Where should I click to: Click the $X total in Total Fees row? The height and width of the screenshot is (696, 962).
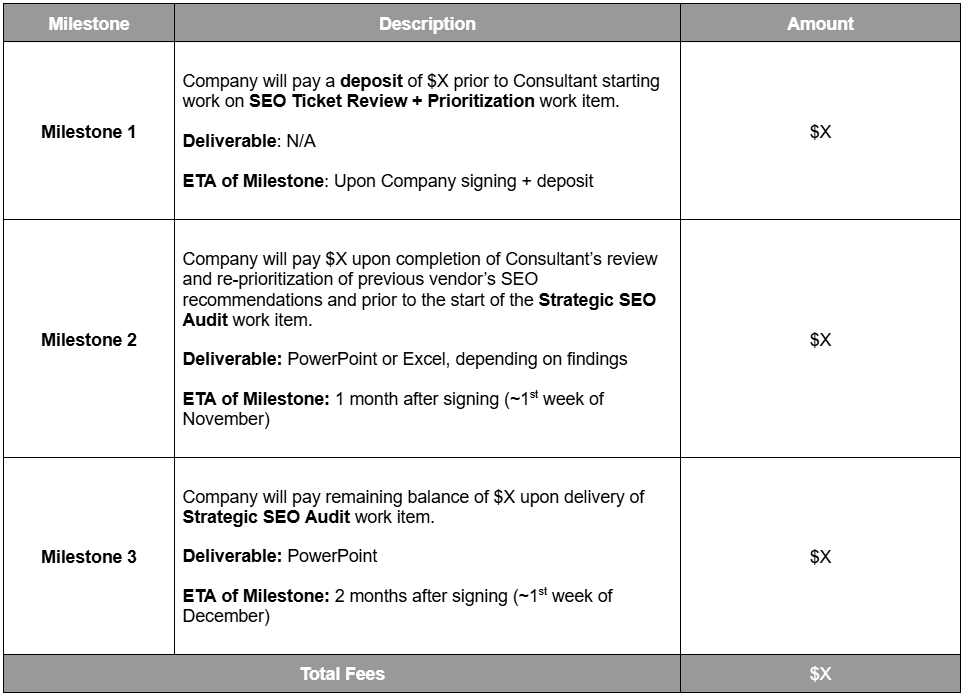point(820,674)
